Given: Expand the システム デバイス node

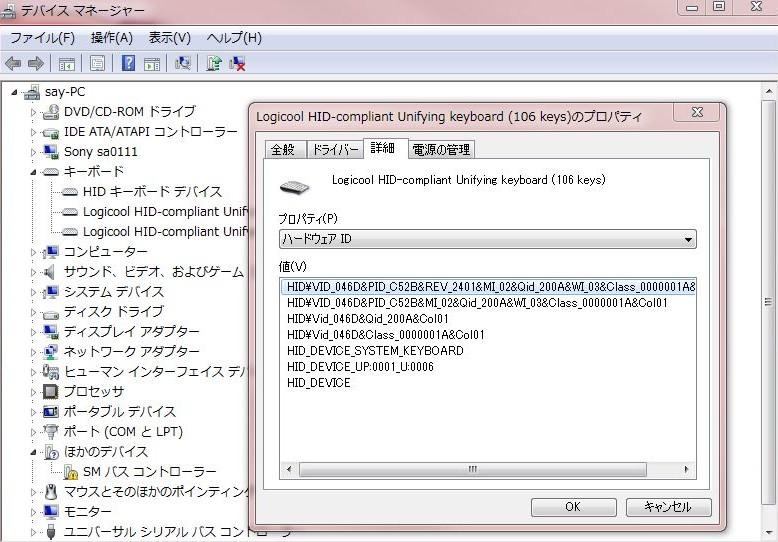Looking at the screenshot, I should tap(33, 292).
